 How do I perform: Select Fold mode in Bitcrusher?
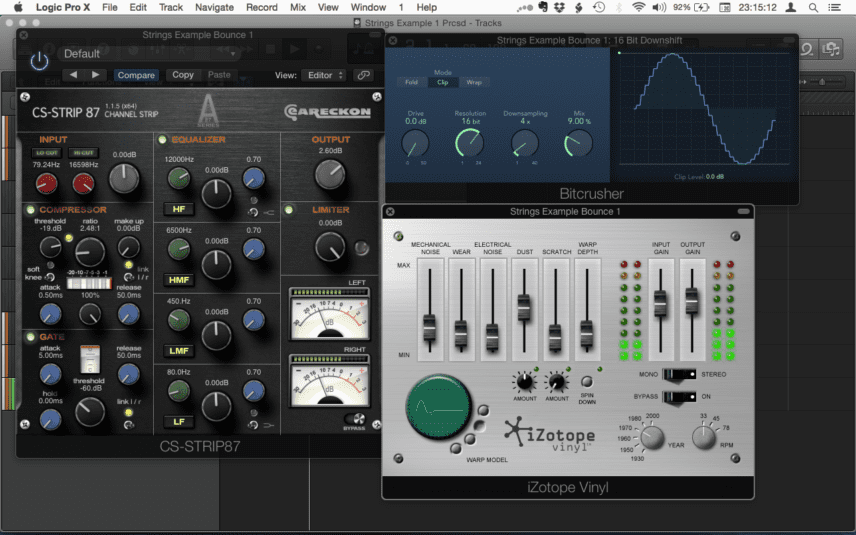(411, 82)
